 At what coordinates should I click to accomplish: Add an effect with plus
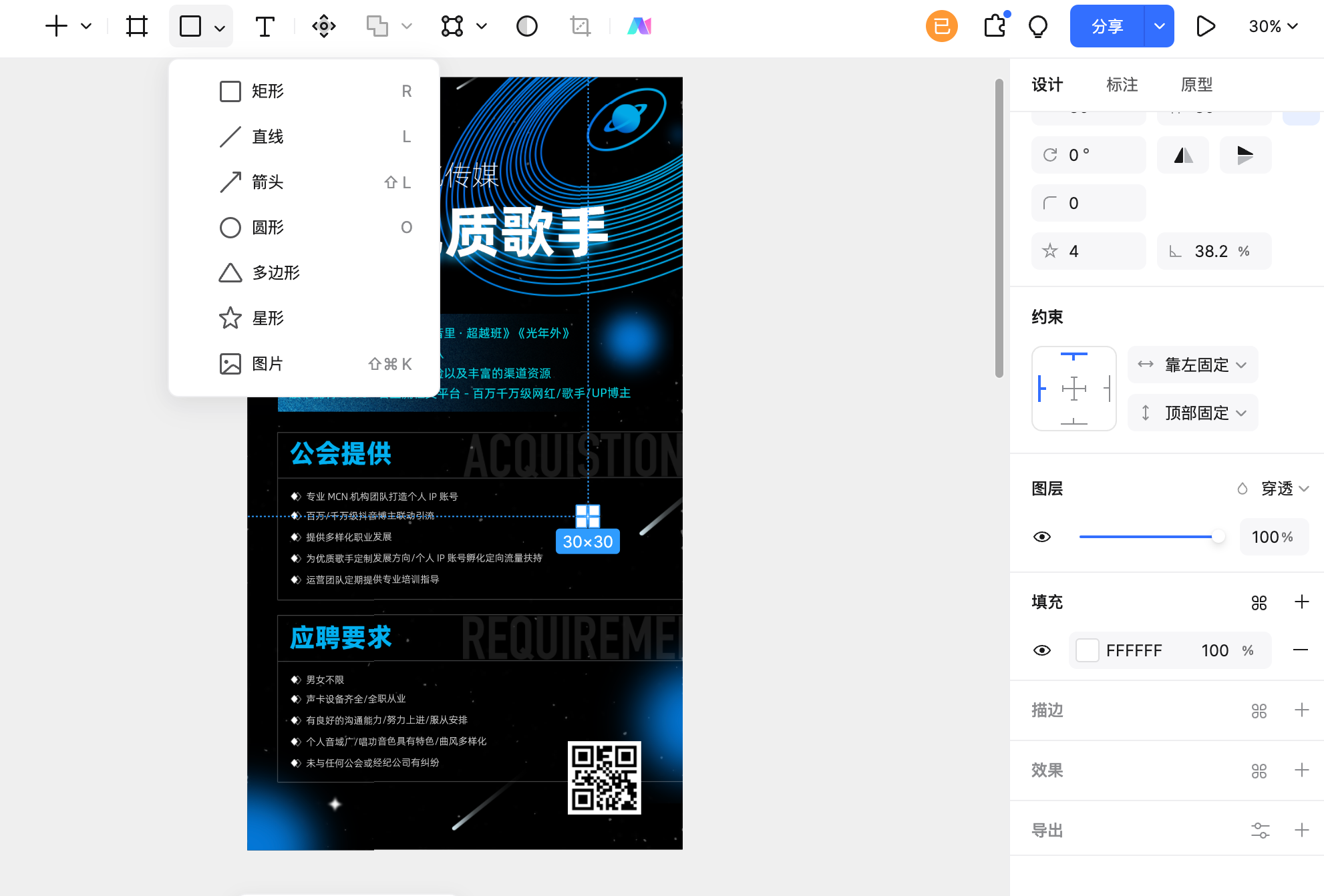1302,770
